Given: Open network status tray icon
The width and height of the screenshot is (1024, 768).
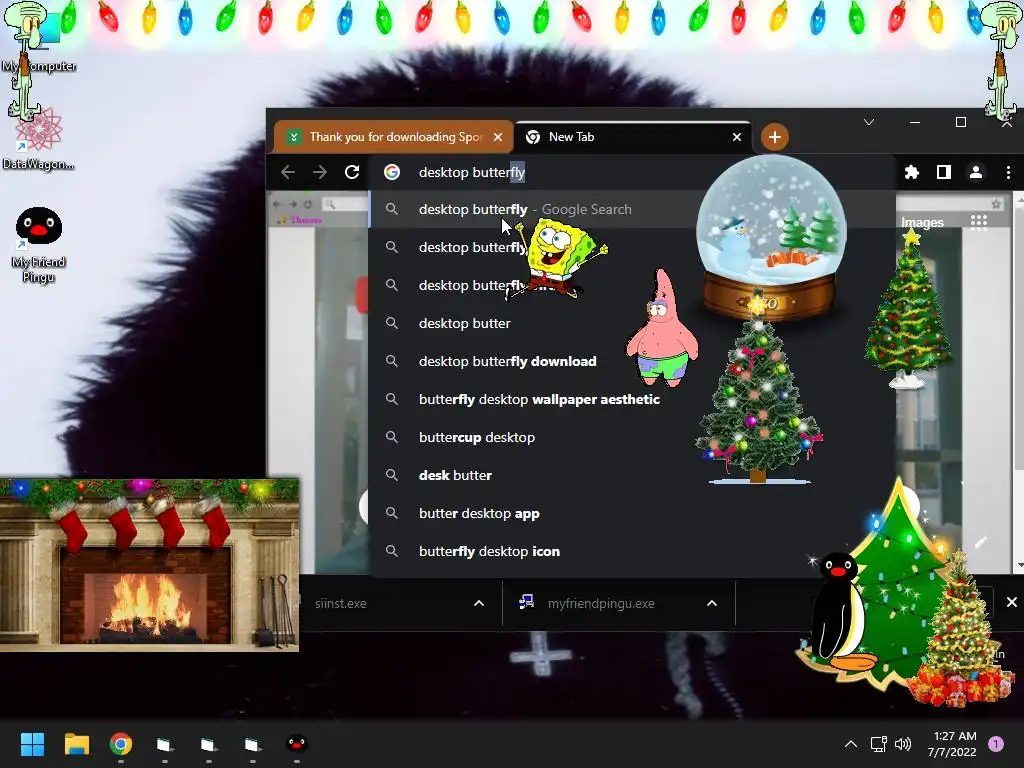Looking at the screenshot, I should [878, 744].
